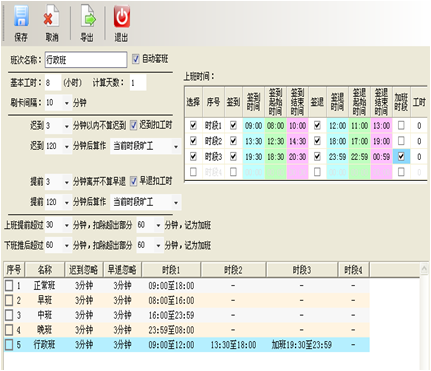431x371 pixels.
Task: Uncheck the 签退 checkbox for 时段3
Action: [x=317, y=156]
